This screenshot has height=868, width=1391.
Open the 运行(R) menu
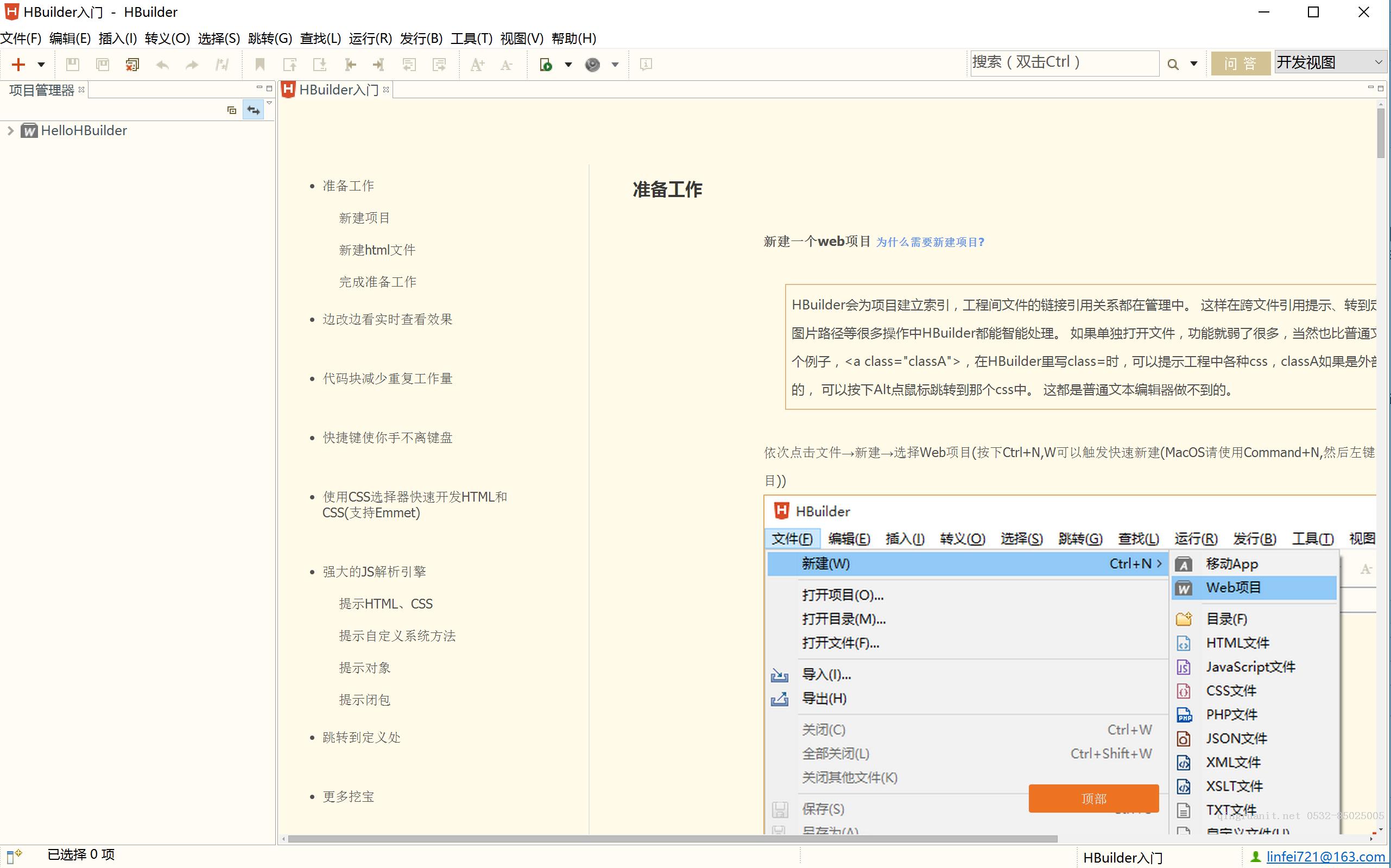(370, 38)
